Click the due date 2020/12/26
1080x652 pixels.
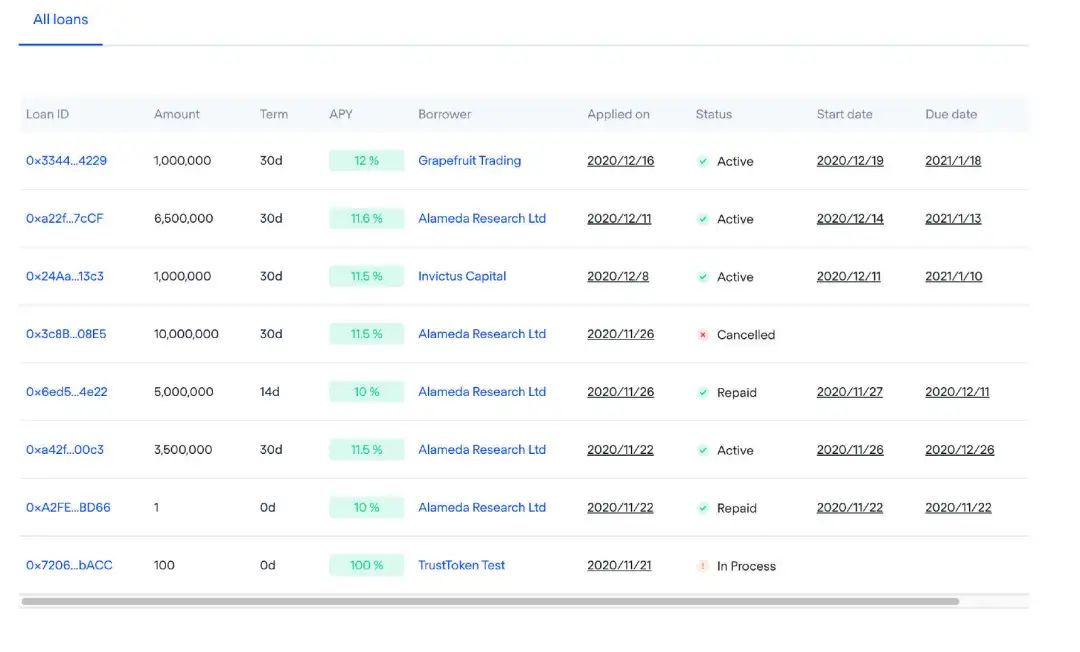959,450
